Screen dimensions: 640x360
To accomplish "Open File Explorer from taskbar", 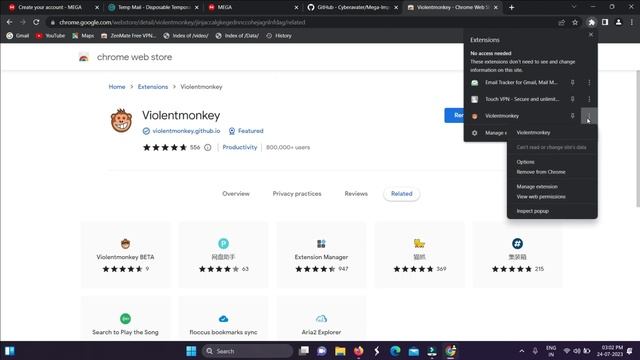I will 340,351.
